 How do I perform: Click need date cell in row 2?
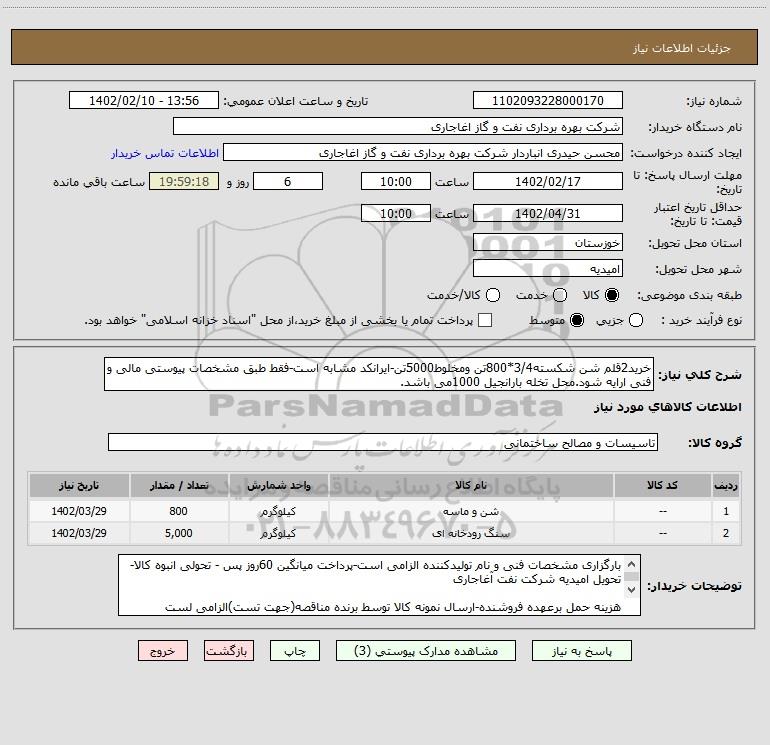coord(79,533)
